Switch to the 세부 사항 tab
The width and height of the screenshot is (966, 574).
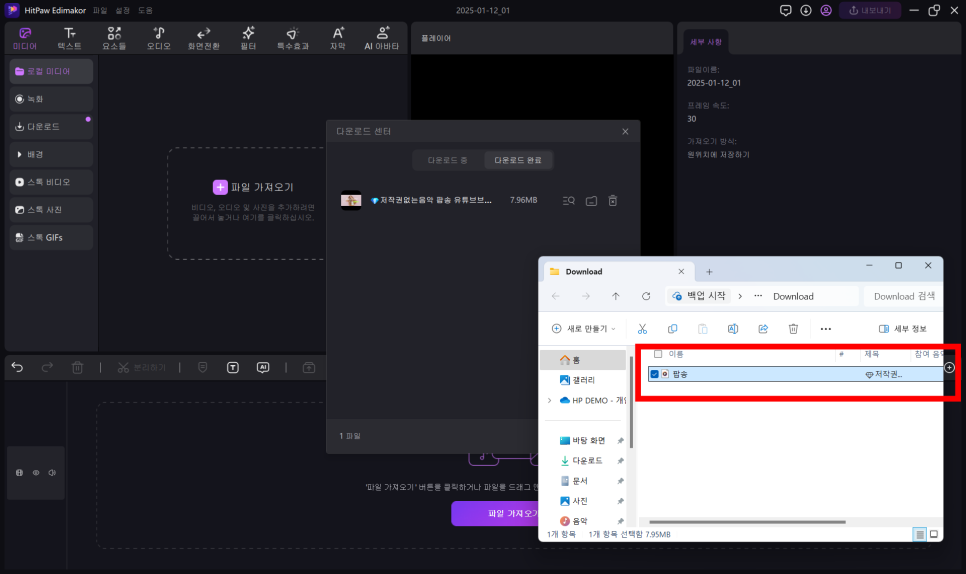(x=706, y=42)
